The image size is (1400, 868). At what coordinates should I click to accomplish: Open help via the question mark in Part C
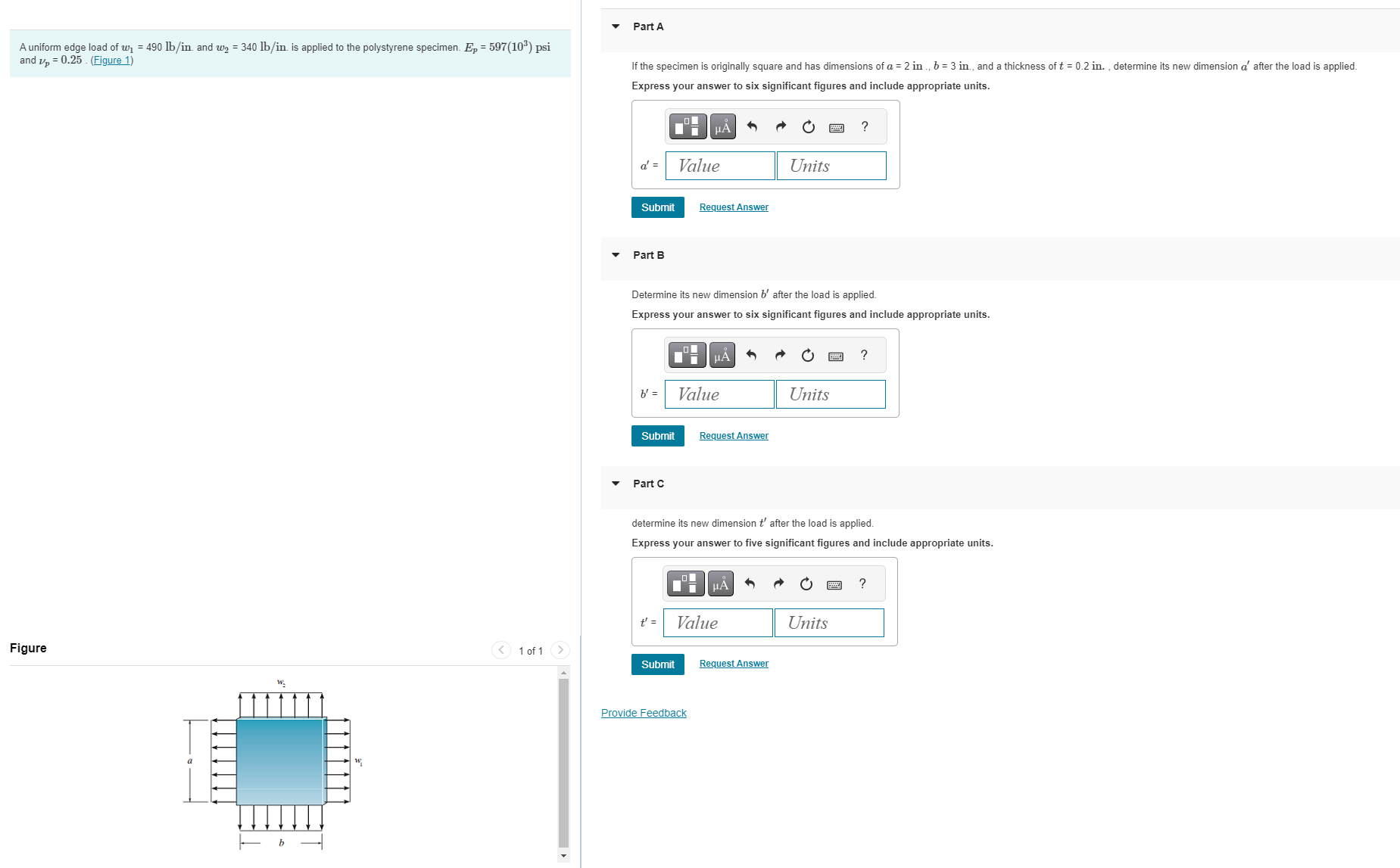[x=861, y=583]
